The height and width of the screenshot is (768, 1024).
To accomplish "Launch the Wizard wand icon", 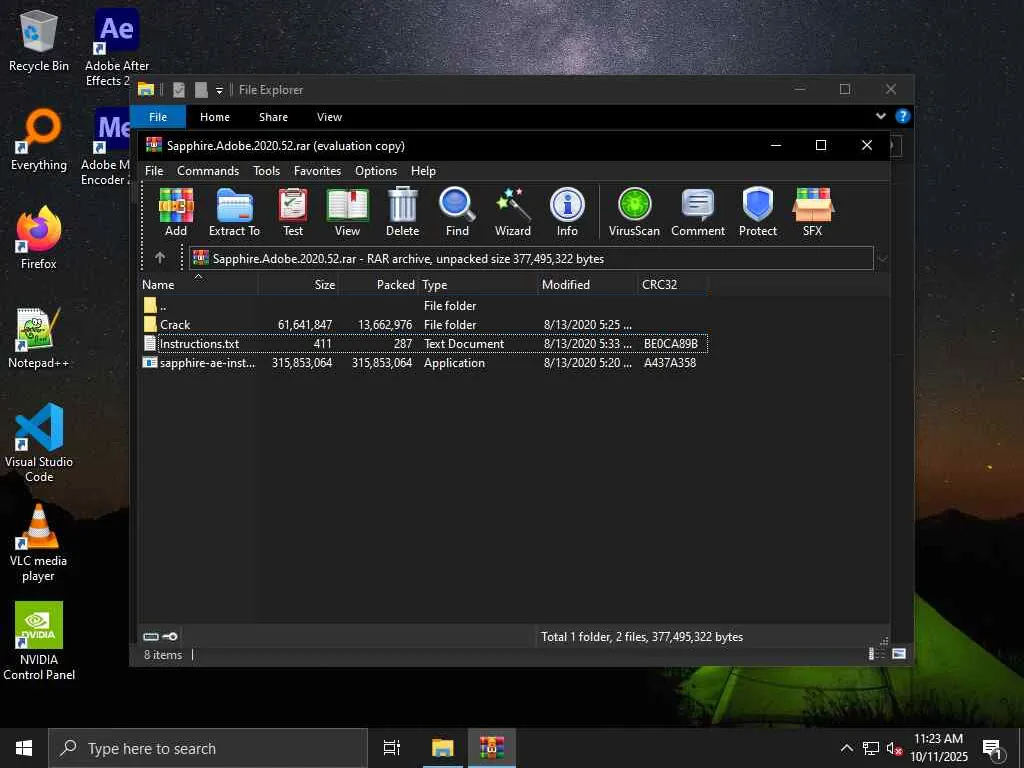I will 513,212.
